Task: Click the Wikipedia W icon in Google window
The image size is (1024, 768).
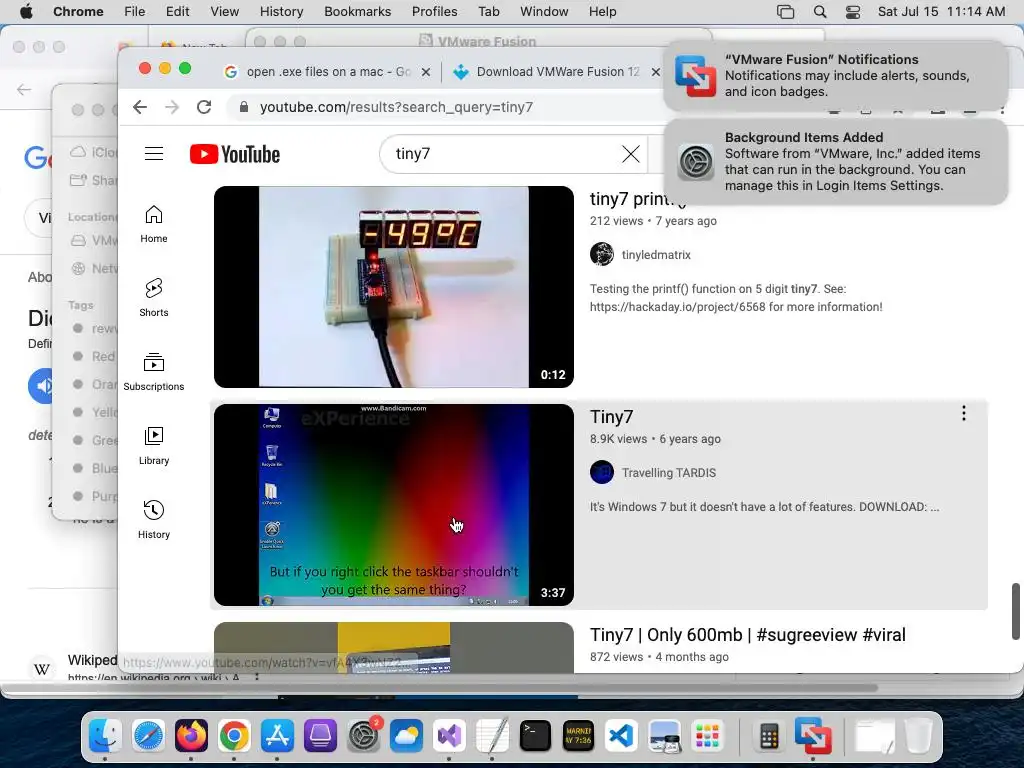Action: [x=42, y=668]
